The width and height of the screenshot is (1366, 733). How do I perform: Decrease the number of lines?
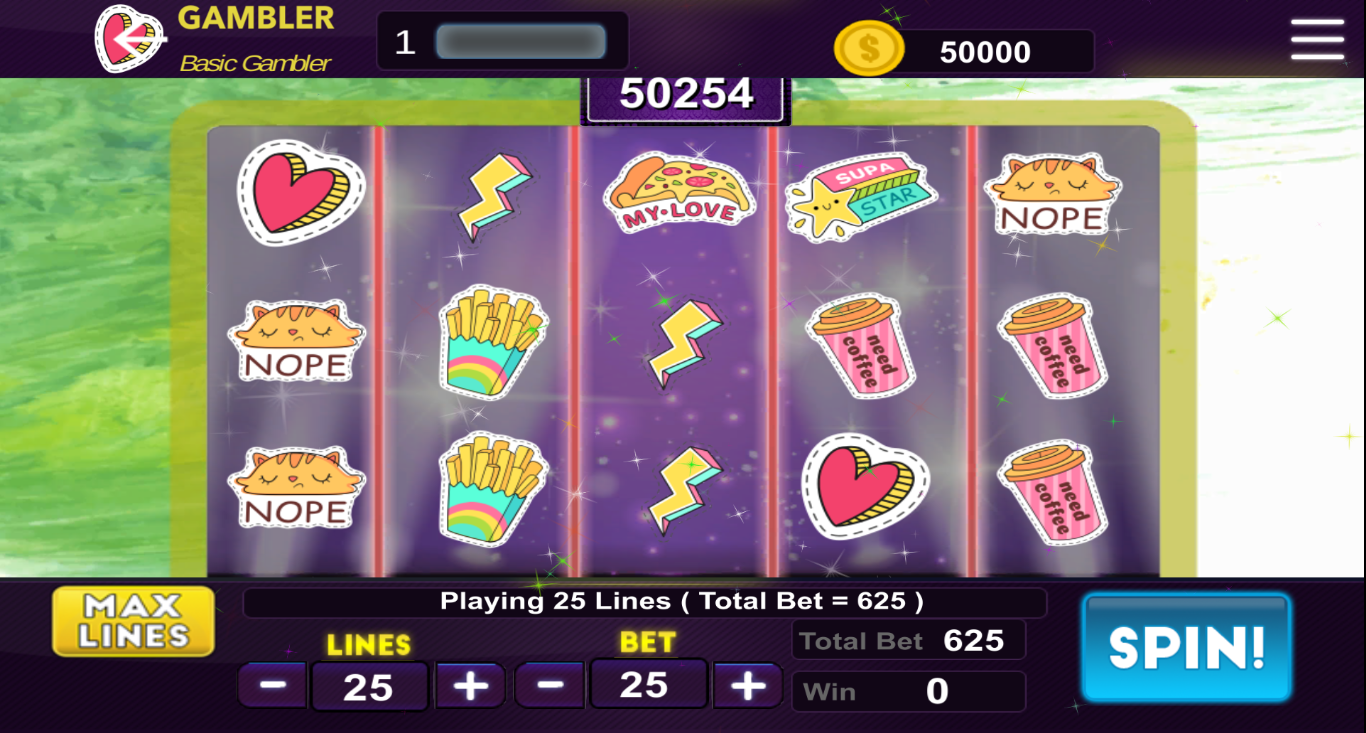[x=273, y=686]
